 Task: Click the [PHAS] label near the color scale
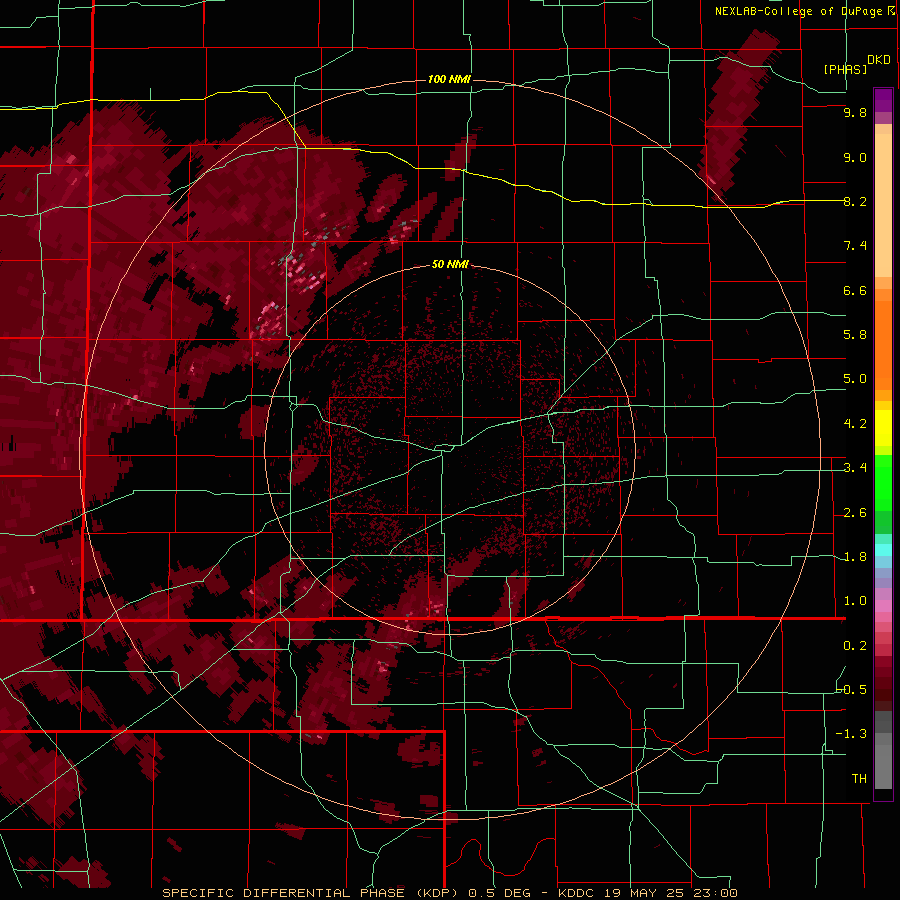[845, 69]
